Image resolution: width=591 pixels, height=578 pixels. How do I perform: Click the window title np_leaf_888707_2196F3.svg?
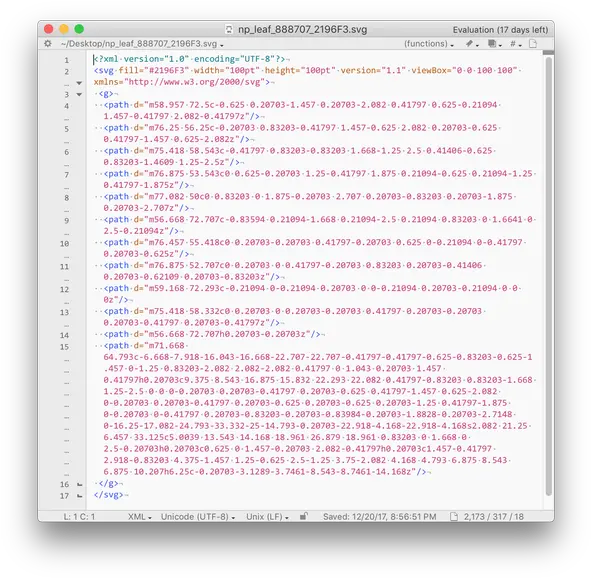coord(303,29)
